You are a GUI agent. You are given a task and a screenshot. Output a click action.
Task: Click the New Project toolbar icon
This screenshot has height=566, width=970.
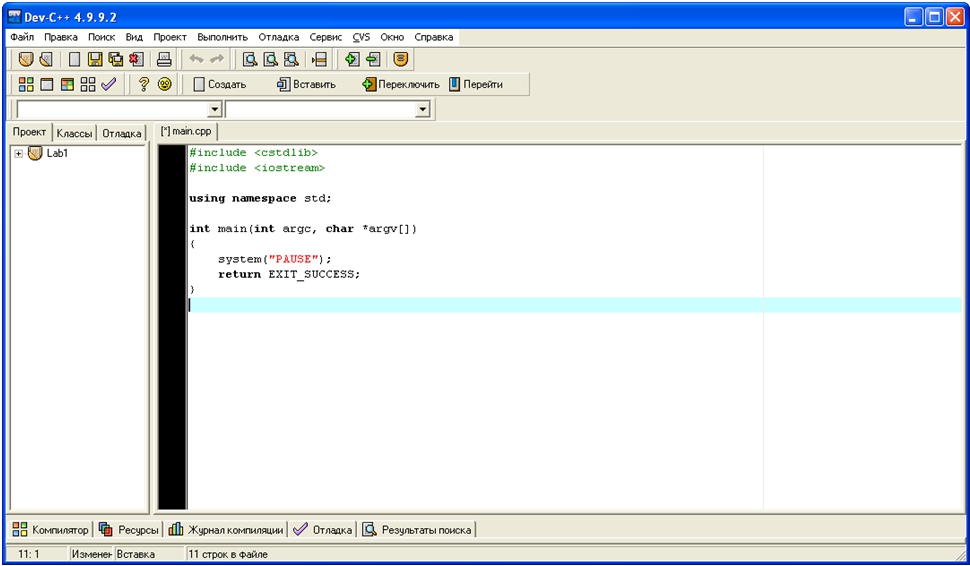25,59
